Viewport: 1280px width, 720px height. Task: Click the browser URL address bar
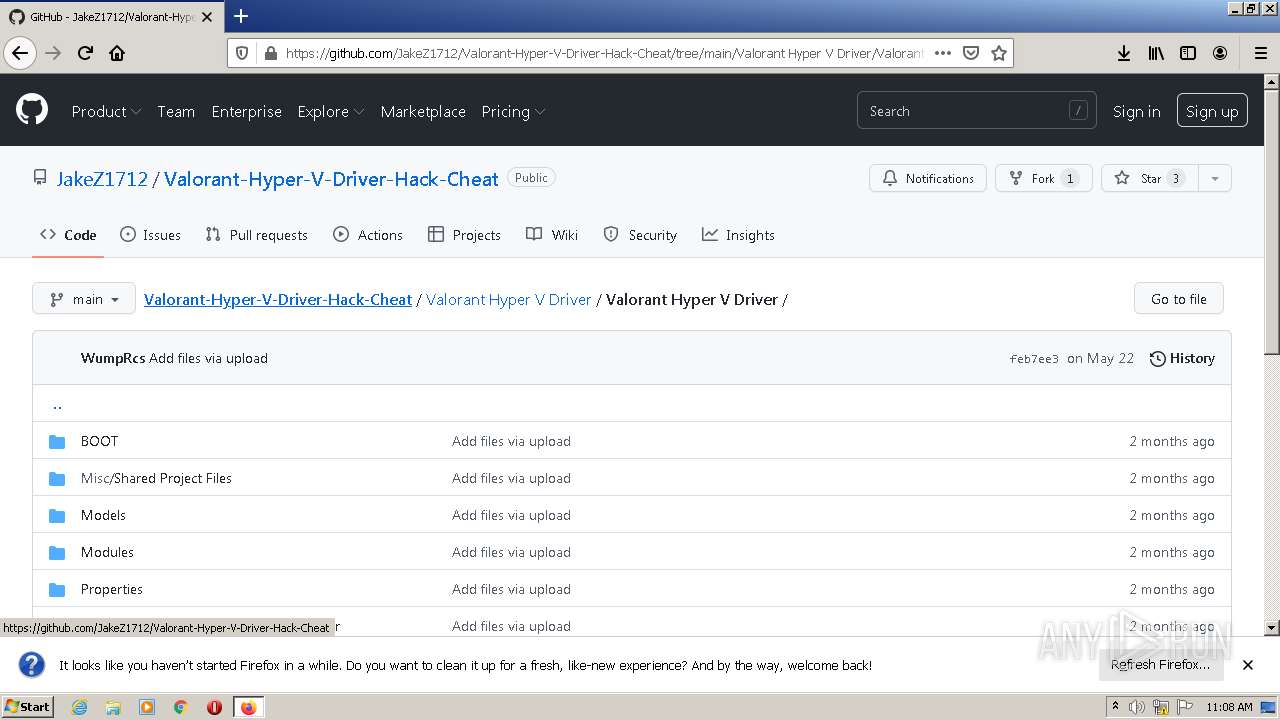(605, 53)
